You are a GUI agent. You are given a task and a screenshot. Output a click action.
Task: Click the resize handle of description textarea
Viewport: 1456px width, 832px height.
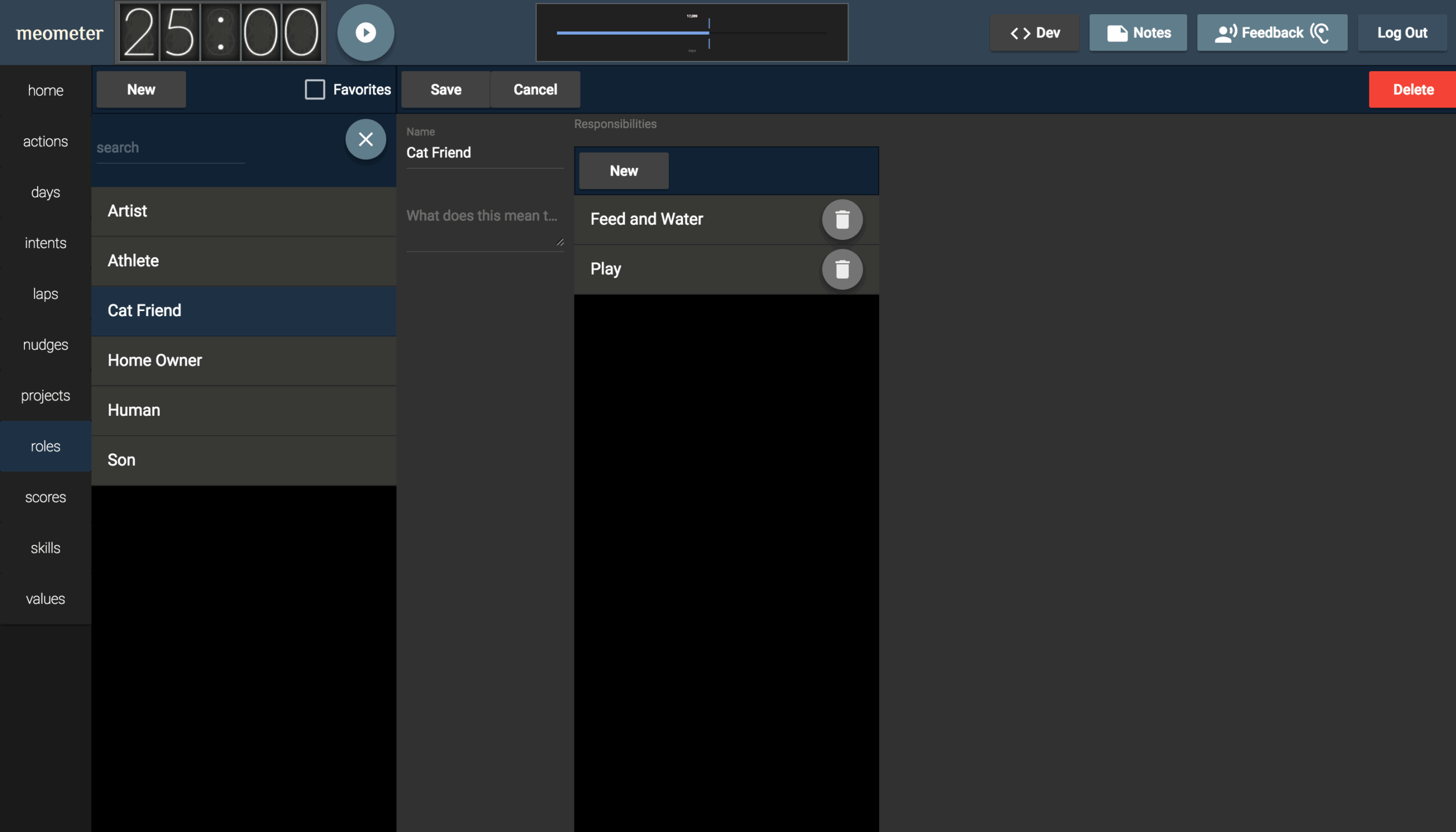[560, 242]
